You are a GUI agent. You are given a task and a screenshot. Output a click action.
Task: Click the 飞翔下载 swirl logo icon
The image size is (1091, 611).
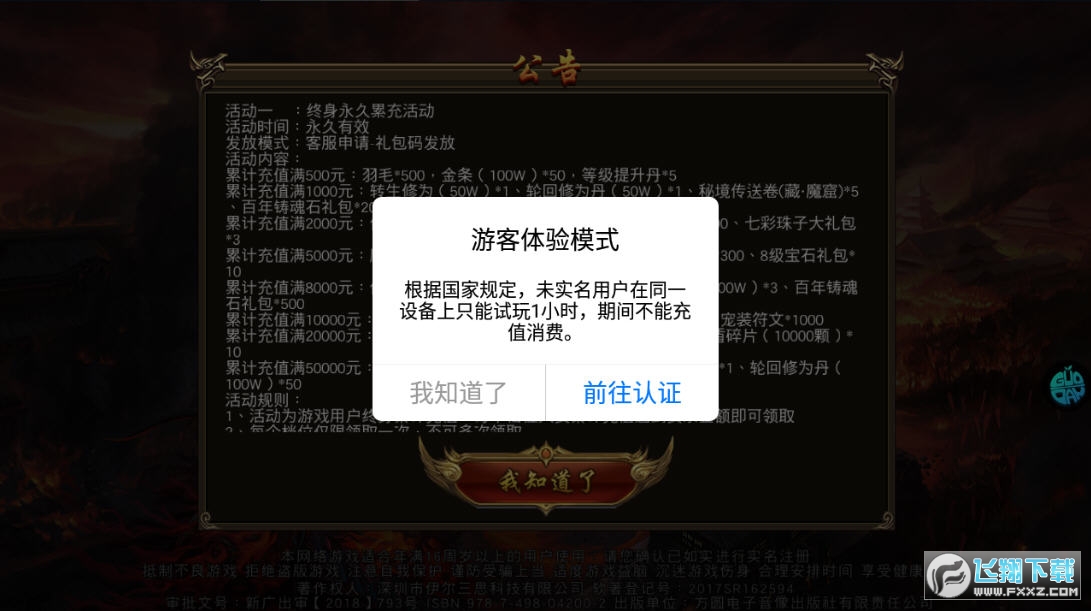tap(948, 575)
